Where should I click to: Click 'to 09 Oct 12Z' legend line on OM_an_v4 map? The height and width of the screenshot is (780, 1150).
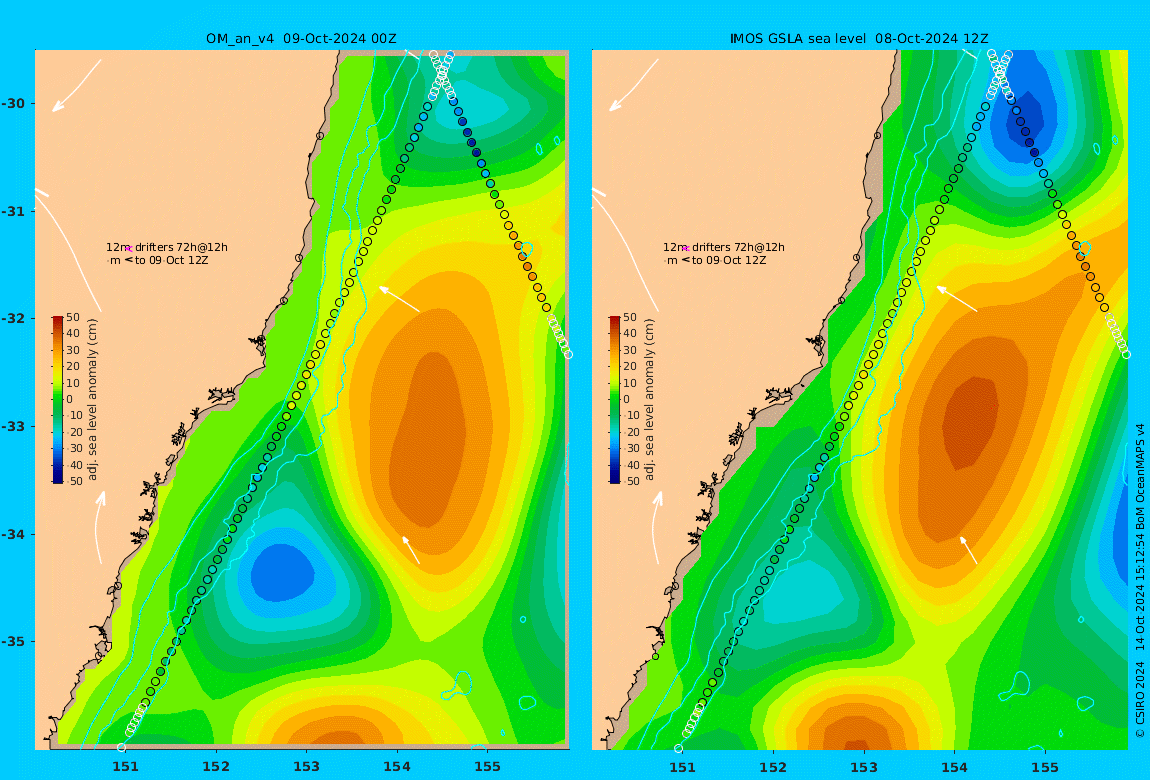click(x=172, y=260)
